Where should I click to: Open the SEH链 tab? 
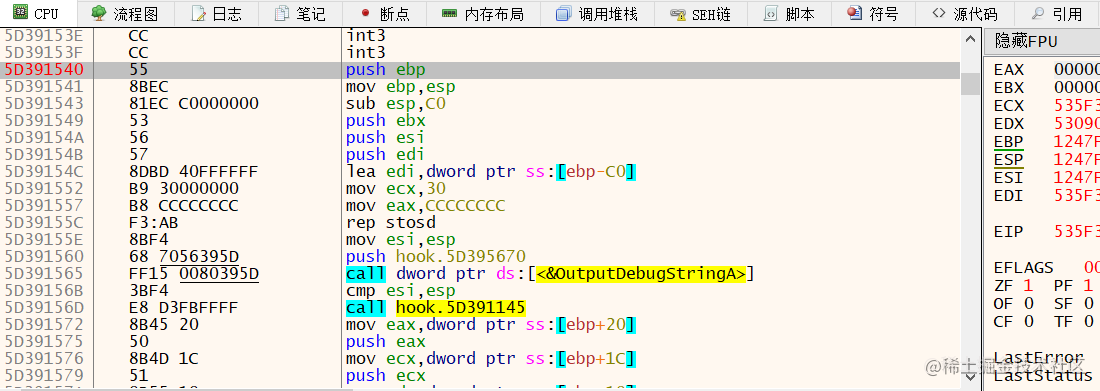click(700, 13)
